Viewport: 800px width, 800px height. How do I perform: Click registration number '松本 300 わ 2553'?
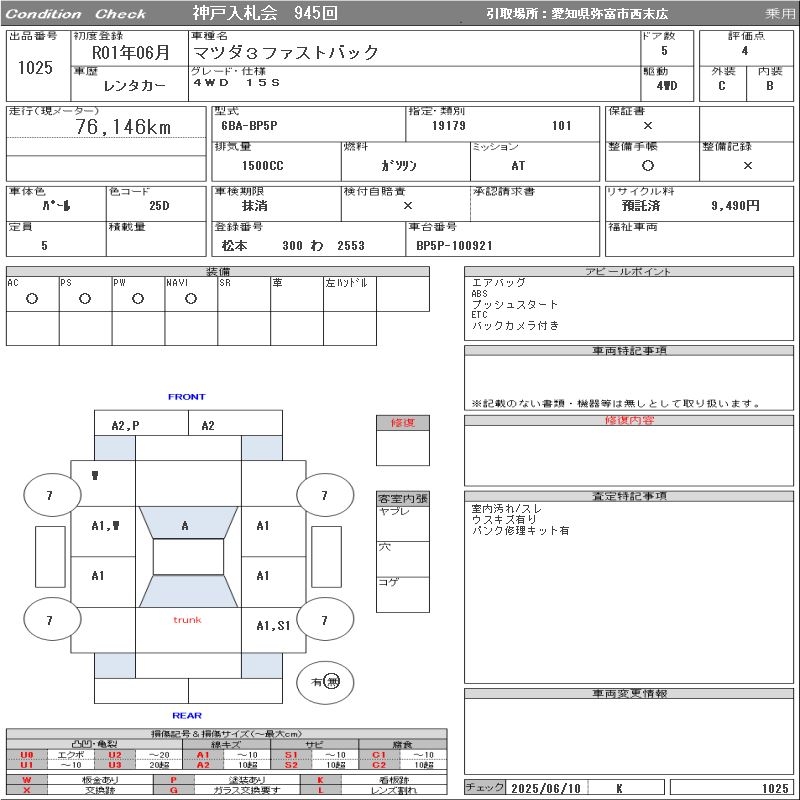[293, 245]
